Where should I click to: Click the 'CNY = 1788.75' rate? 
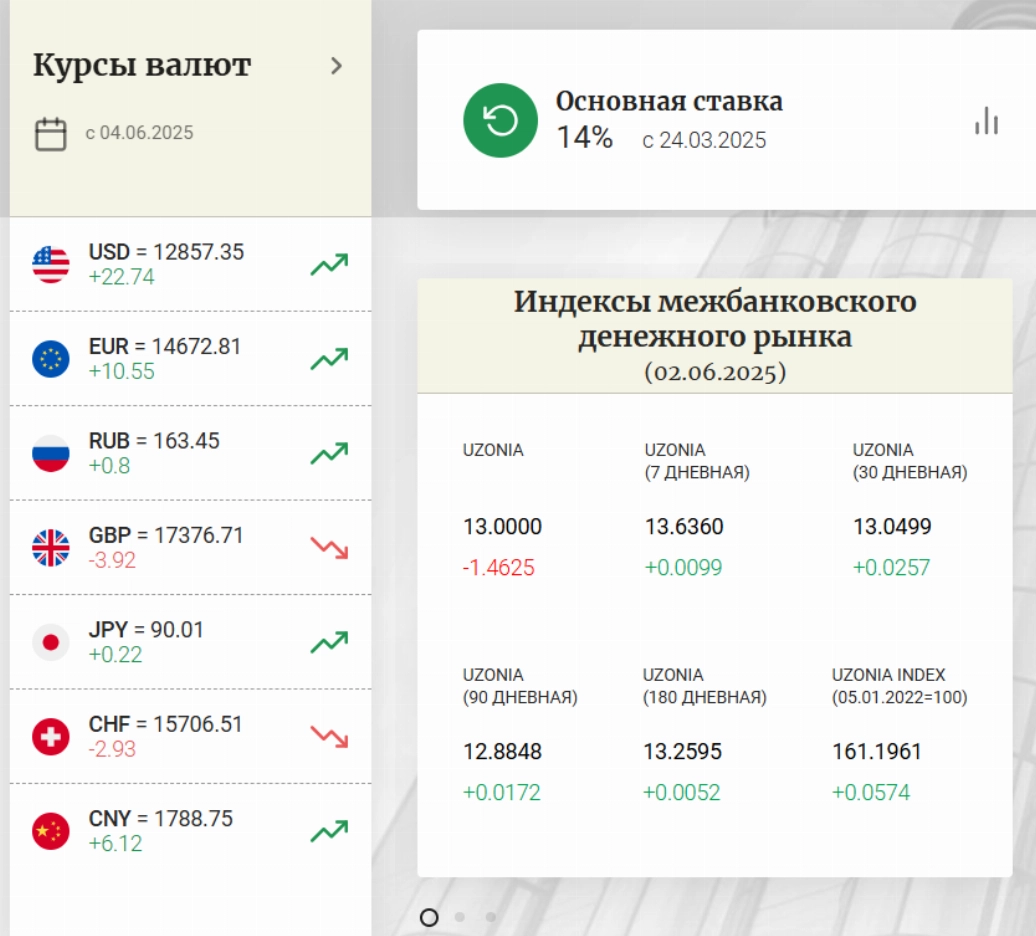click(161, 818)
